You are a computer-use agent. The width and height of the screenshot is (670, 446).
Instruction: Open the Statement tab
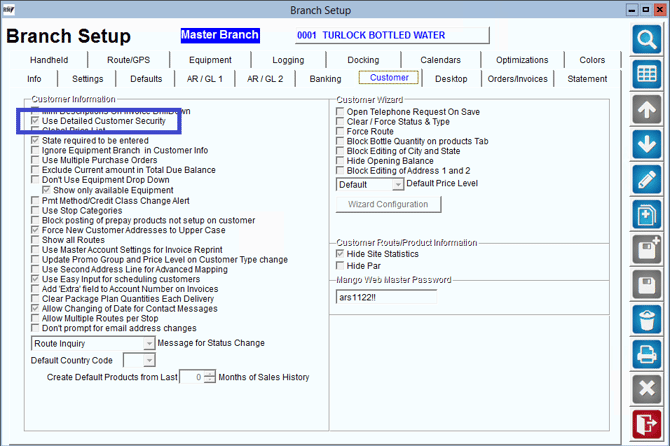(x=587, y=79)
